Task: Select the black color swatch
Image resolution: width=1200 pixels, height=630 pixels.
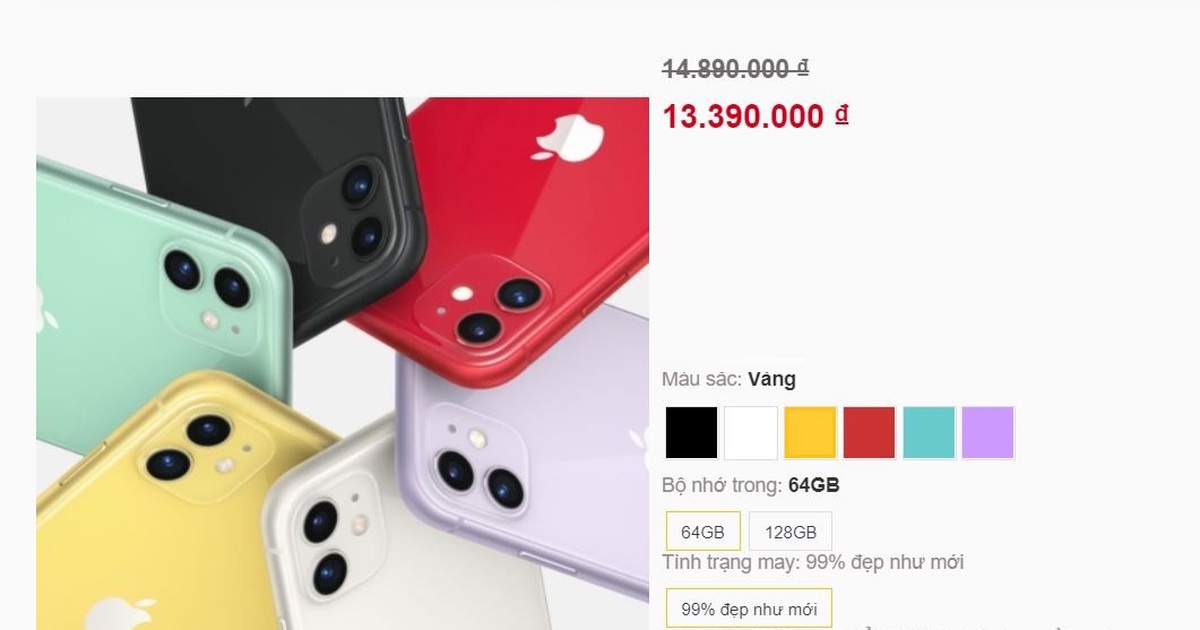Action: (691, 433)
